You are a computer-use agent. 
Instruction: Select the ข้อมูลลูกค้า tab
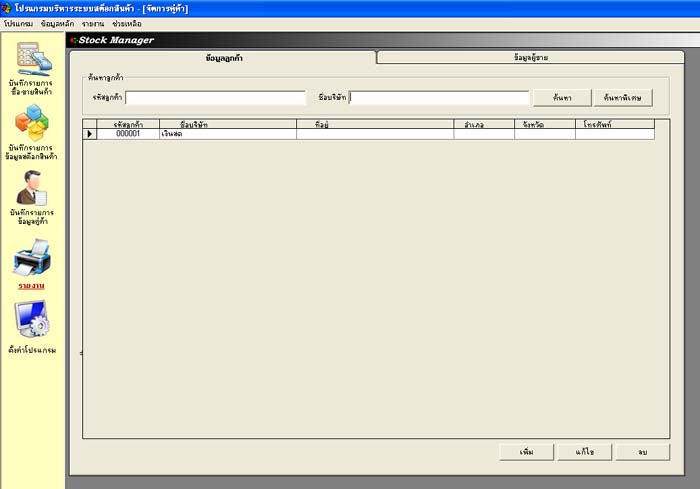[224, 58]
